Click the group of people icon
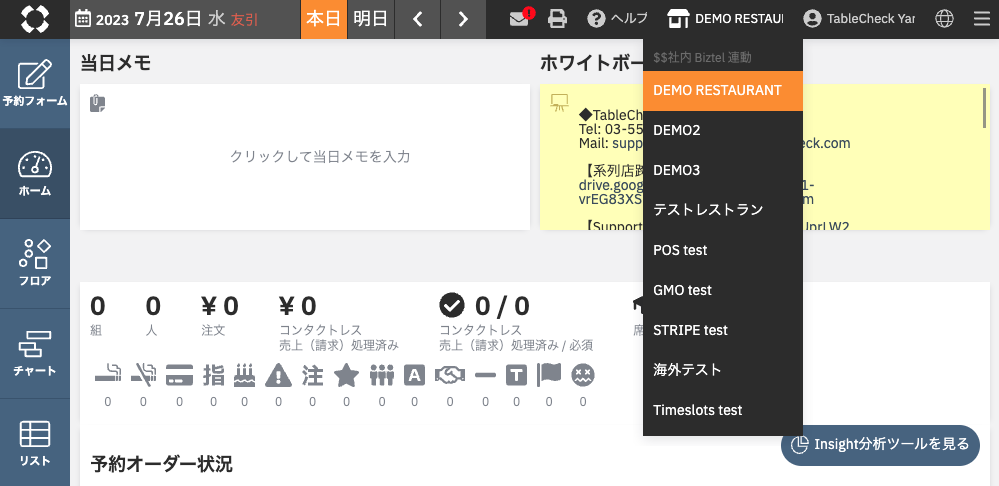The width and height of the screenshot is (999, 486). pyautogui.click(x=382, y=376)
